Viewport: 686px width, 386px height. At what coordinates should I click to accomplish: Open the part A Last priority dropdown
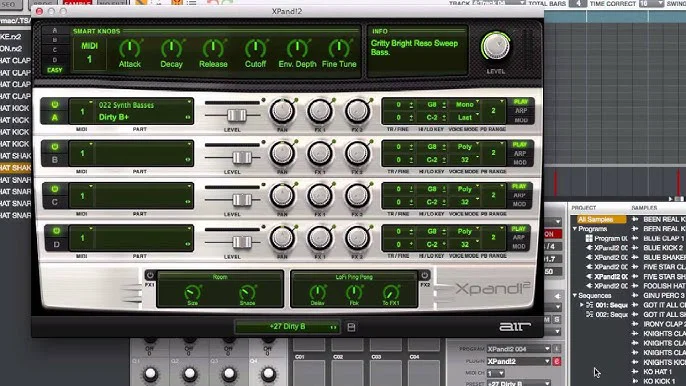pyautogui.click(x=466, y=117)
